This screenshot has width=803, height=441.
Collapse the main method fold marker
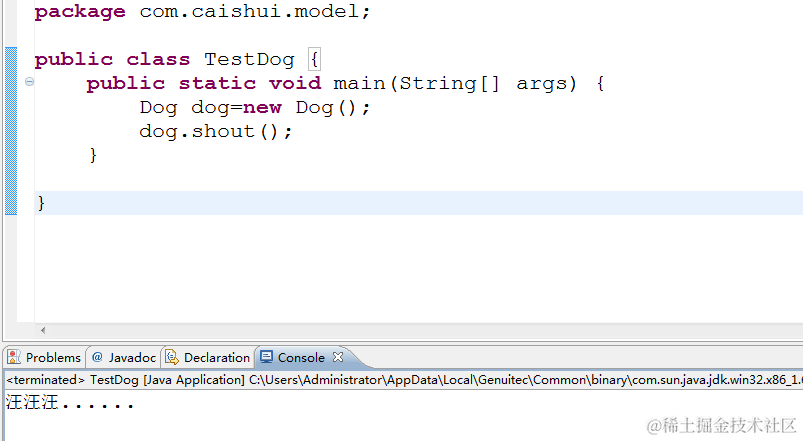[29, 81]
